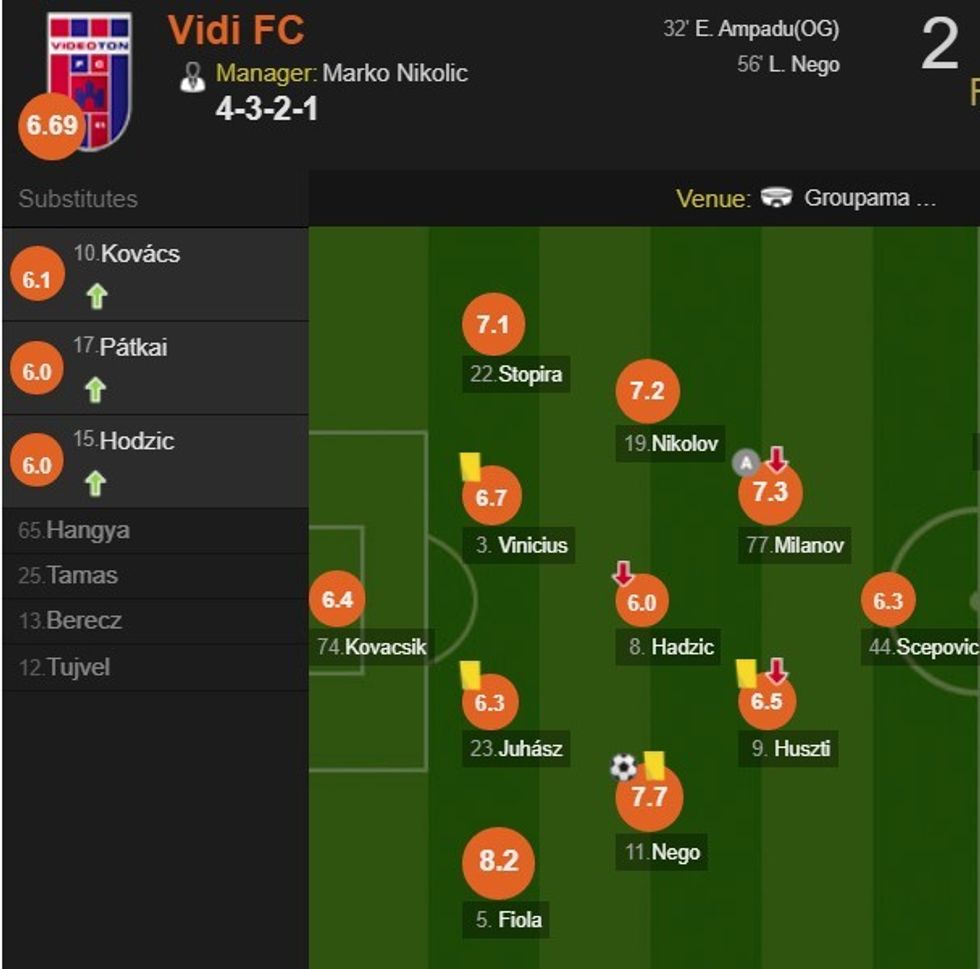The image size is (980, 969).
Task: Click the stadium venue icon
Action: (x=776, y=198)
